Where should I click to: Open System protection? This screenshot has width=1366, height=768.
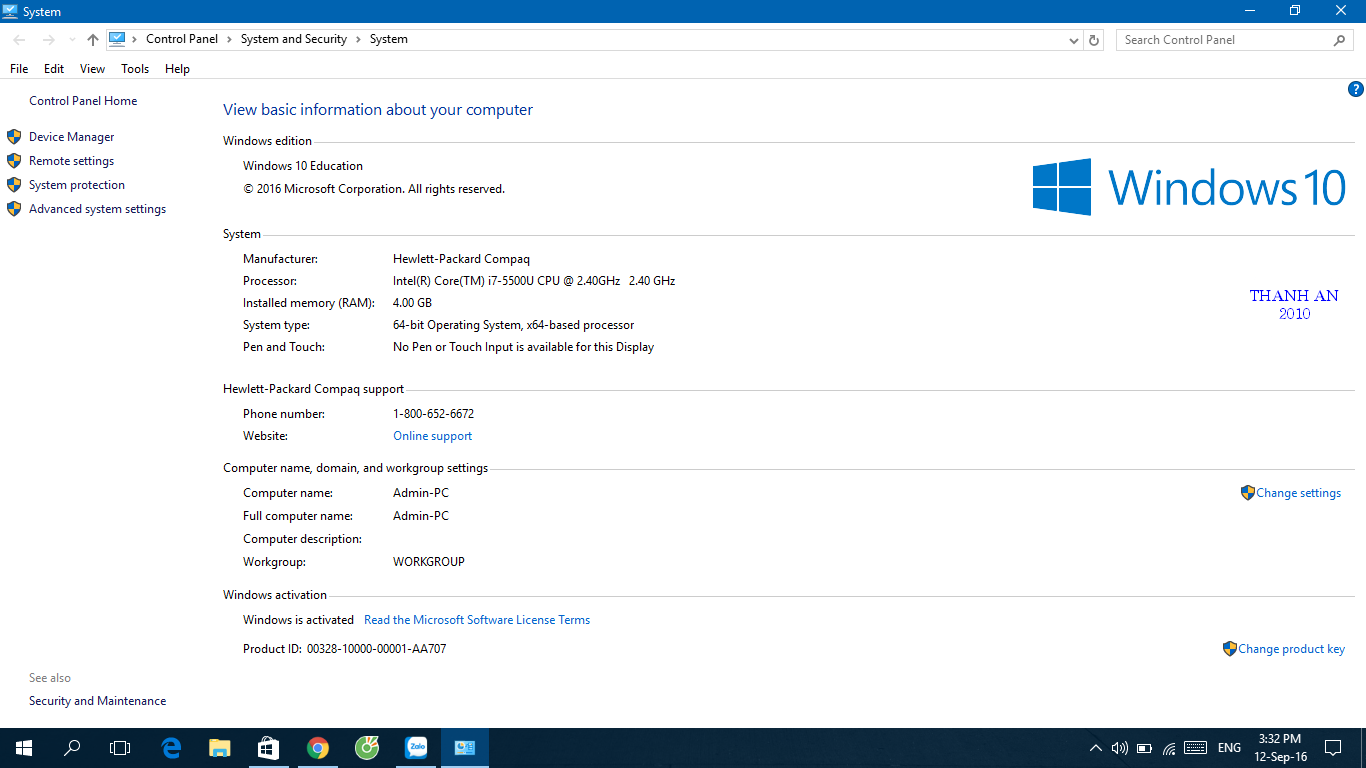tap(77, 185)
